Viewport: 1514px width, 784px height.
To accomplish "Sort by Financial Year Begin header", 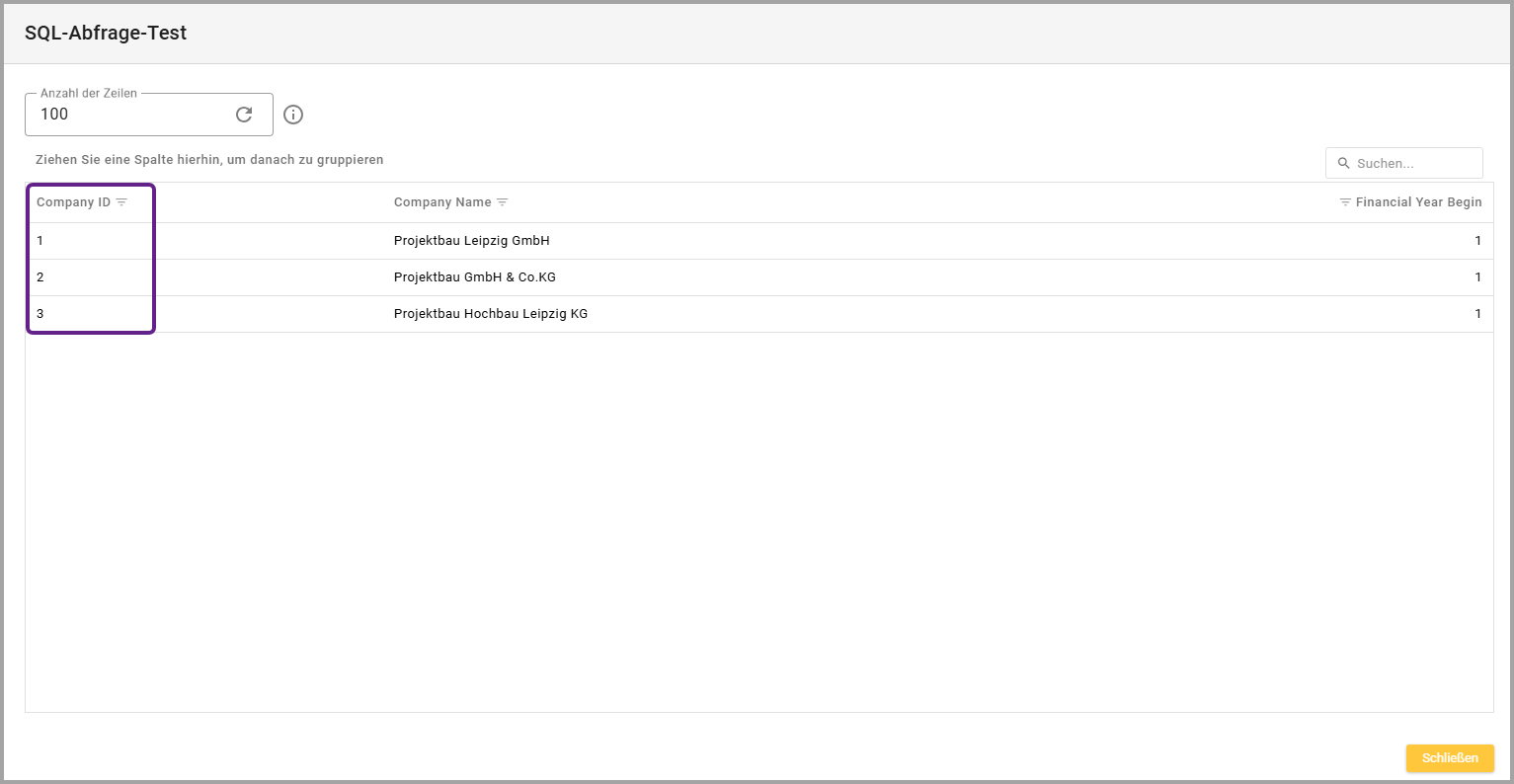I will (1418, 202).
